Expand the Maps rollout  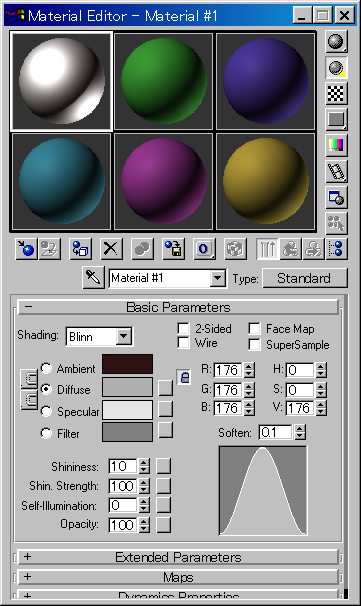coord(178,577)
